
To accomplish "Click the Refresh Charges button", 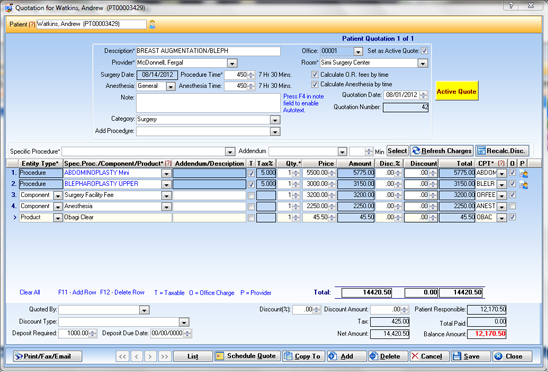I will [x=442, y=151].
